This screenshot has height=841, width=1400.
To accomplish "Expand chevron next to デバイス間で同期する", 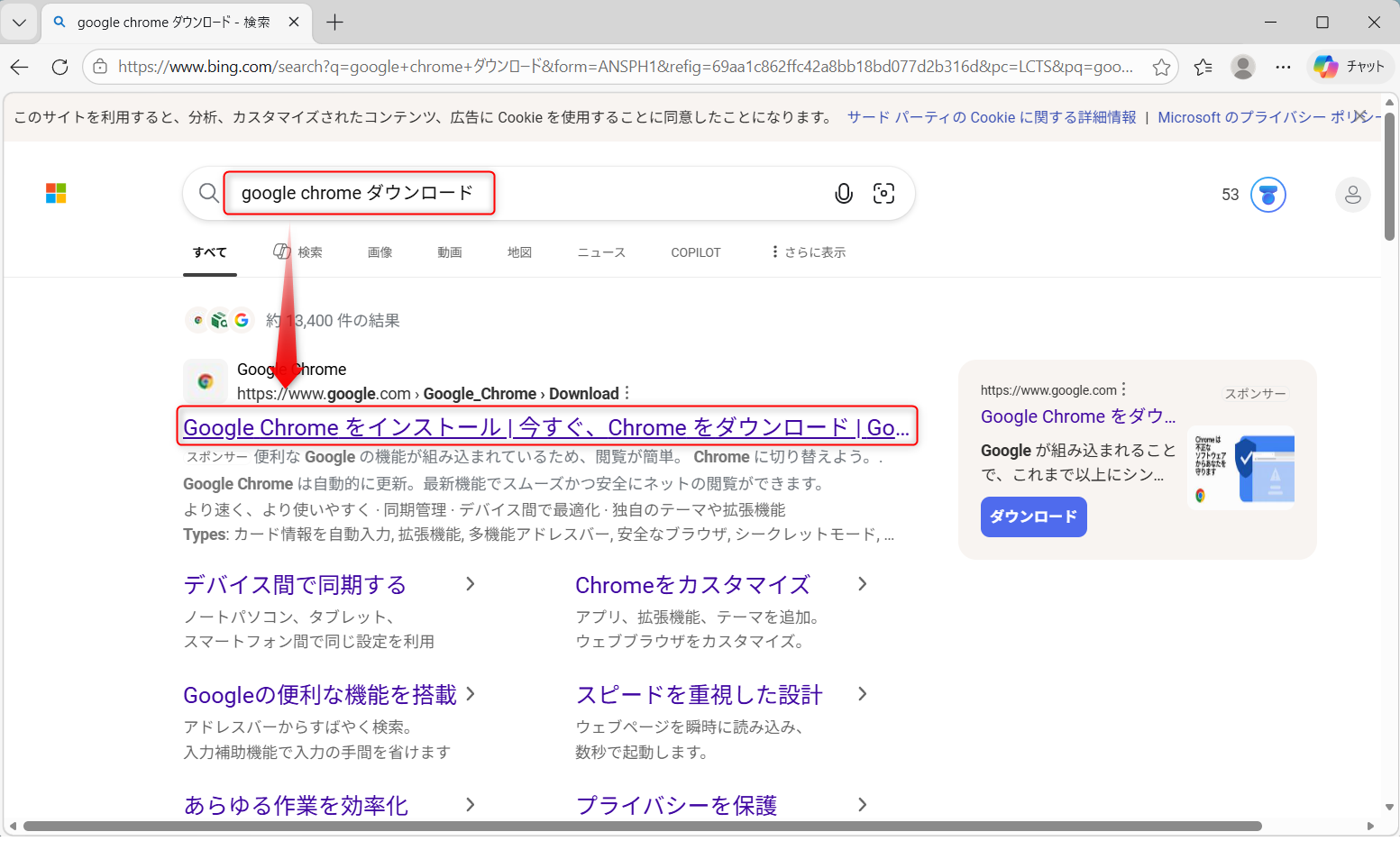I will [x=471, y=584].
